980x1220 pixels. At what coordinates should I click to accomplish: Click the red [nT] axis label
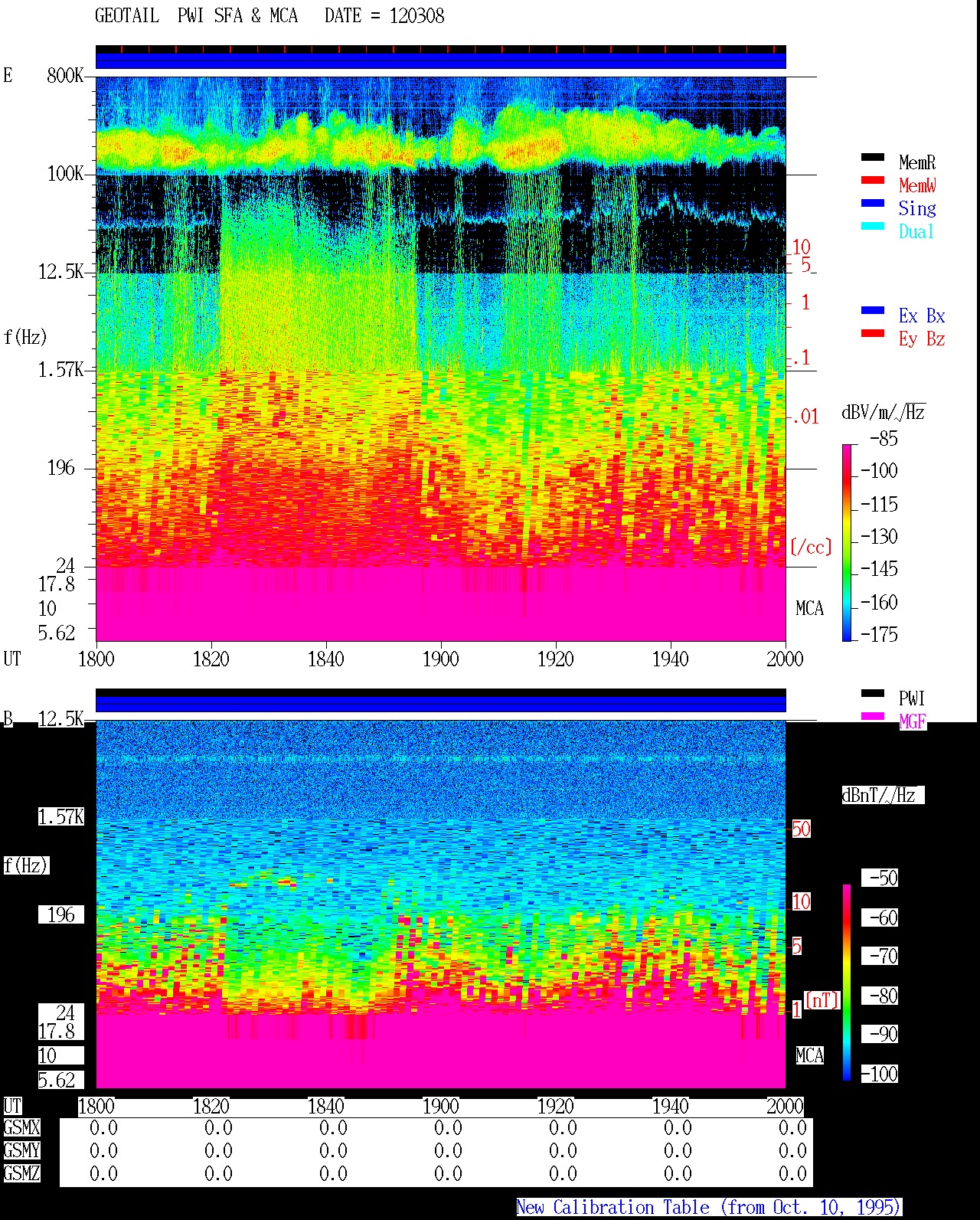(x=822, y=1000)
